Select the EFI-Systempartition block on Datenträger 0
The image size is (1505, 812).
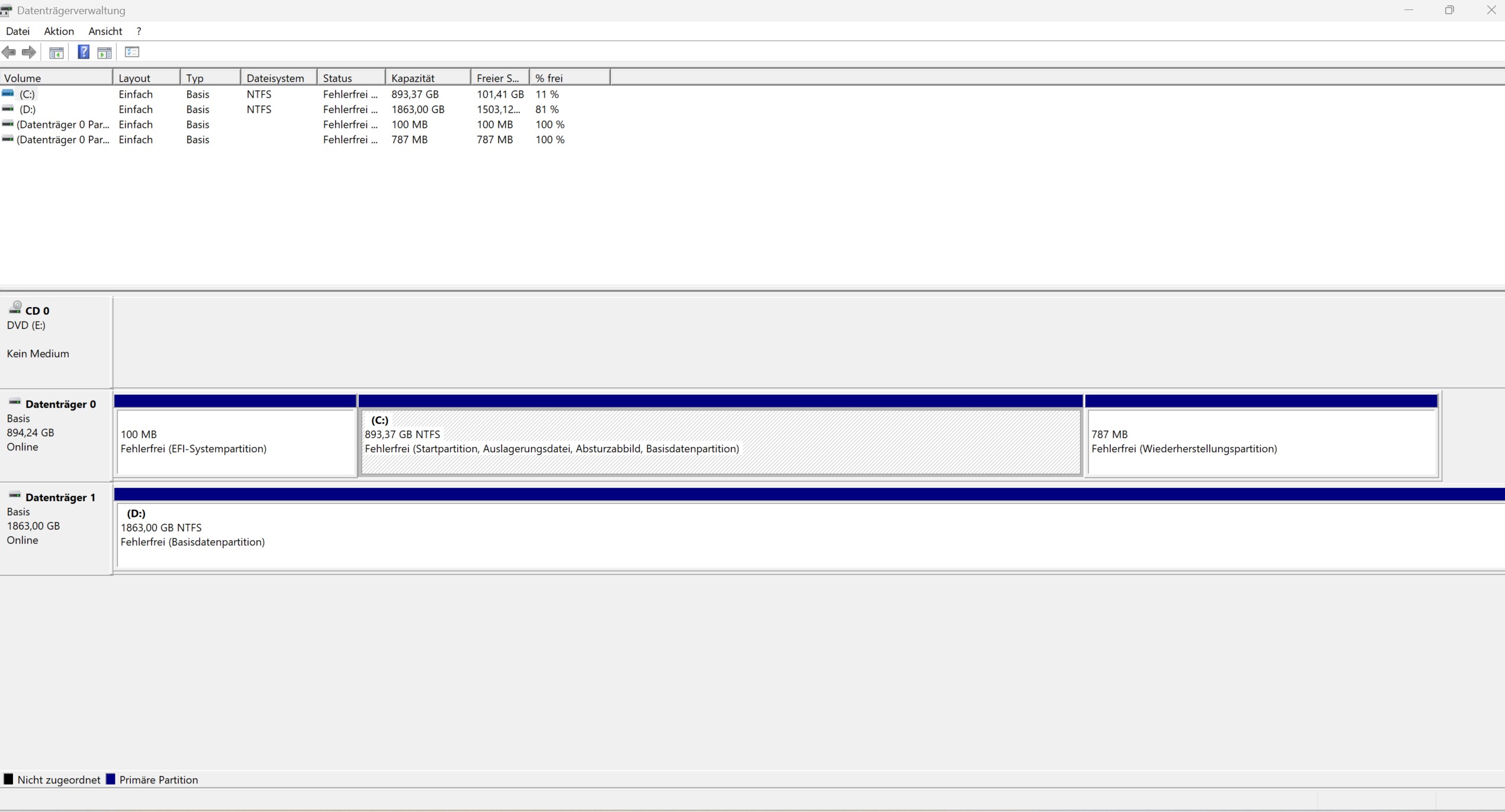[x=236, y=442]
